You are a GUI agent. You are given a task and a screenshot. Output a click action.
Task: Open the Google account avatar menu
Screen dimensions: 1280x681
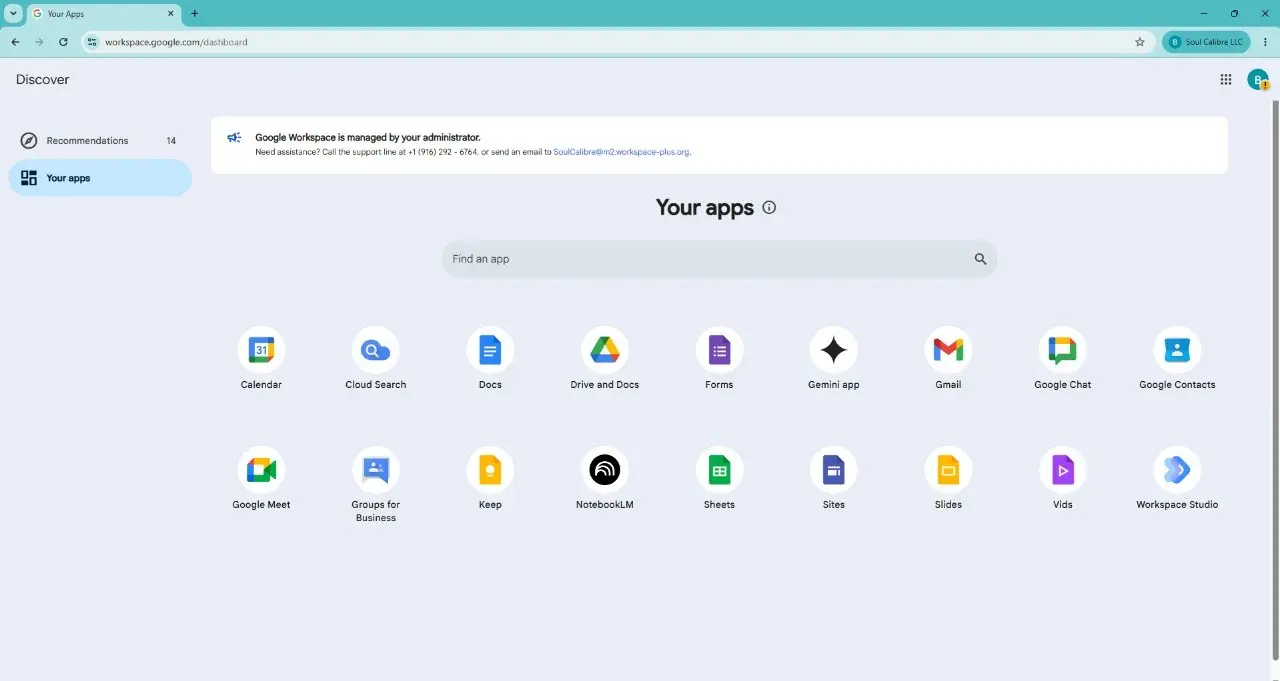click(x=1257, y=80)
